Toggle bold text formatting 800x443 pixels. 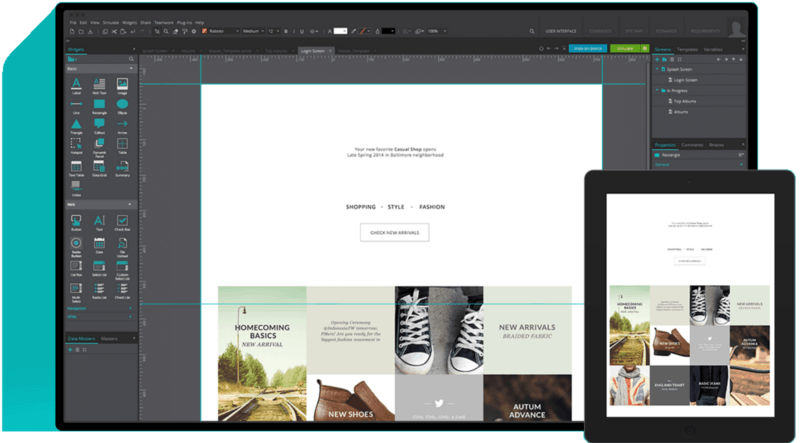(286, 32)
